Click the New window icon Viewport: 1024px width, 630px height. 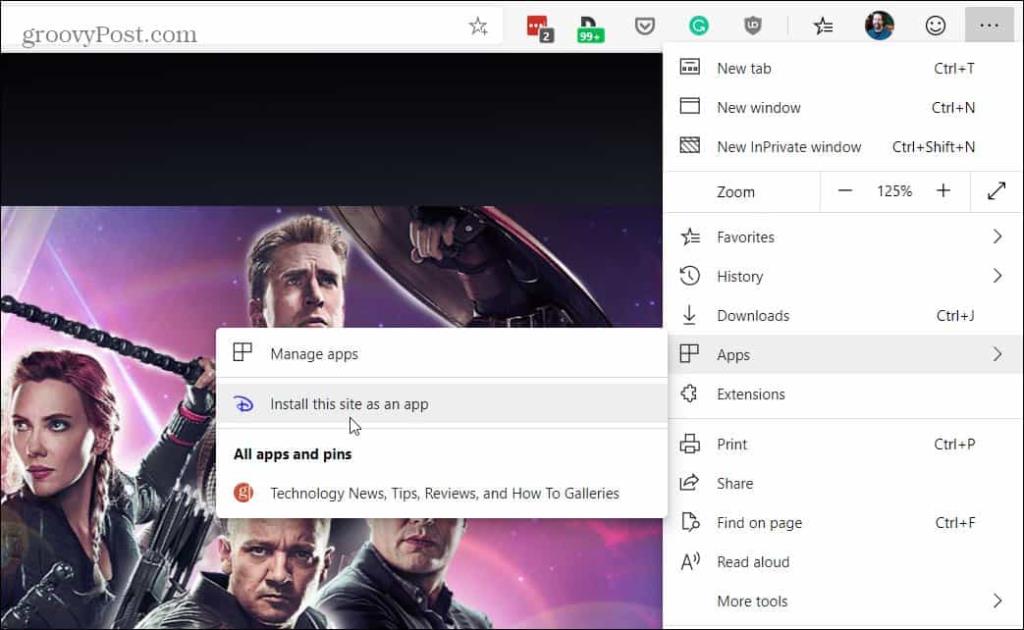coord(690,106)
